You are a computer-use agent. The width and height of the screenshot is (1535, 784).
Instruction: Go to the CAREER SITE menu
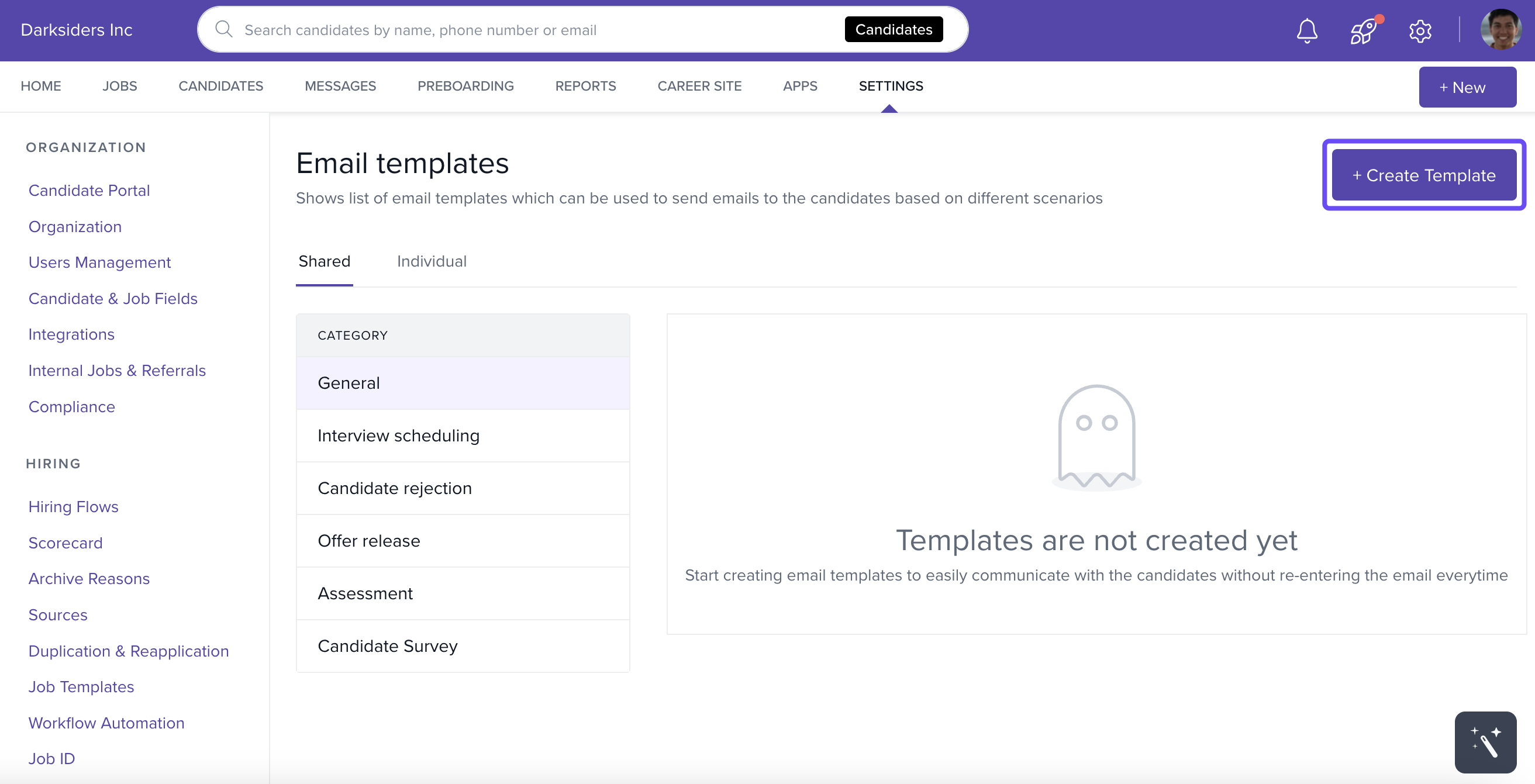(x=699, y=86)
